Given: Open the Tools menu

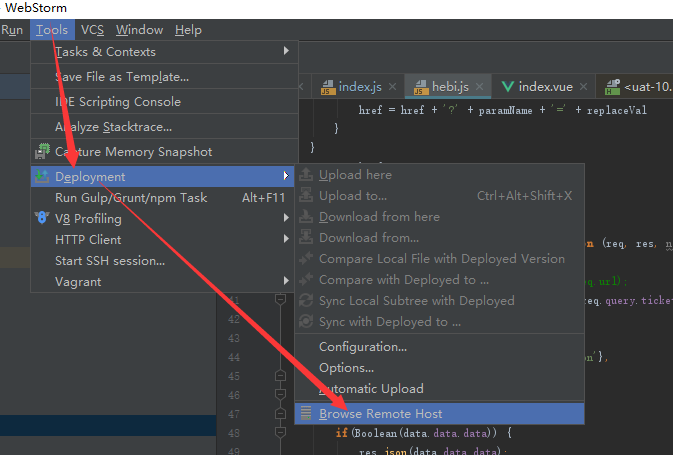Looking at the screenshot, I should 52,30.
